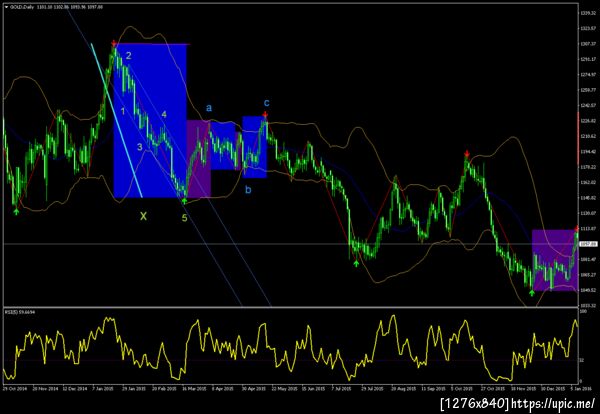Select the wave label 2 text
Screen dimensions: 600x414
(129, 56)
